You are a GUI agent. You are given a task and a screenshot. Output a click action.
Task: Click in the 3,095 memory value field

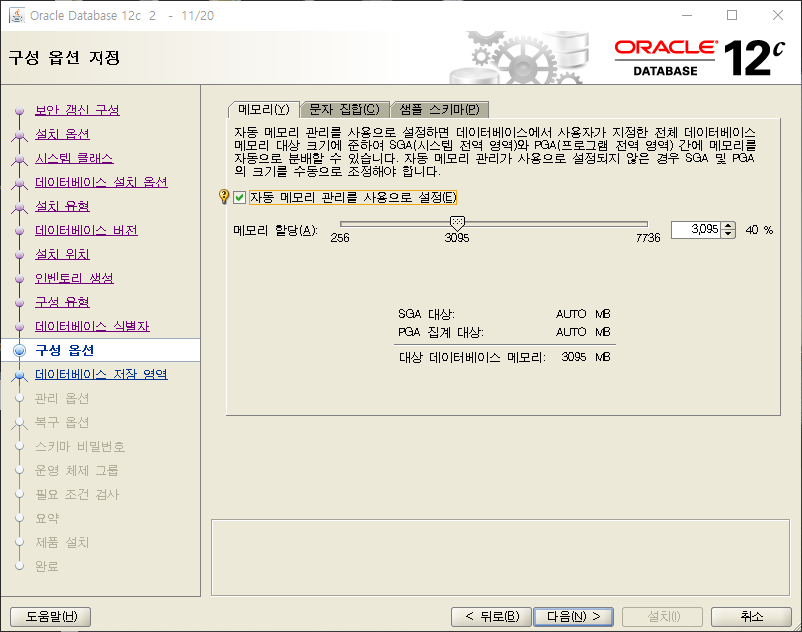click(696, 229)
